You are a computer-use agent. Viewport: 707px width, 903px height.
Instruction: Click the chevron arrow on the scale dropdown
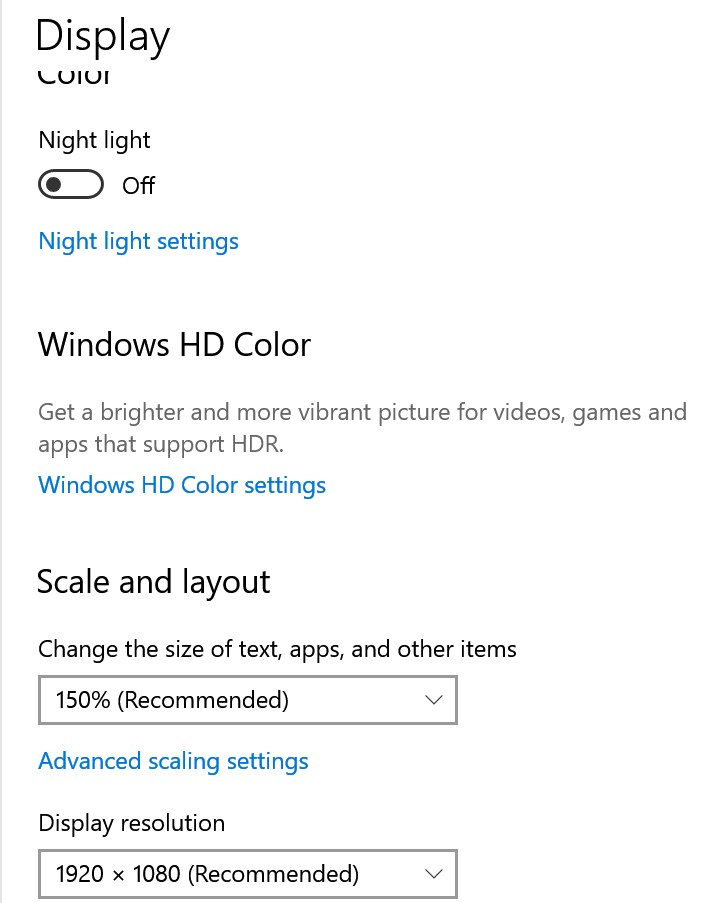pyautogui.click(x=434, y=700)
